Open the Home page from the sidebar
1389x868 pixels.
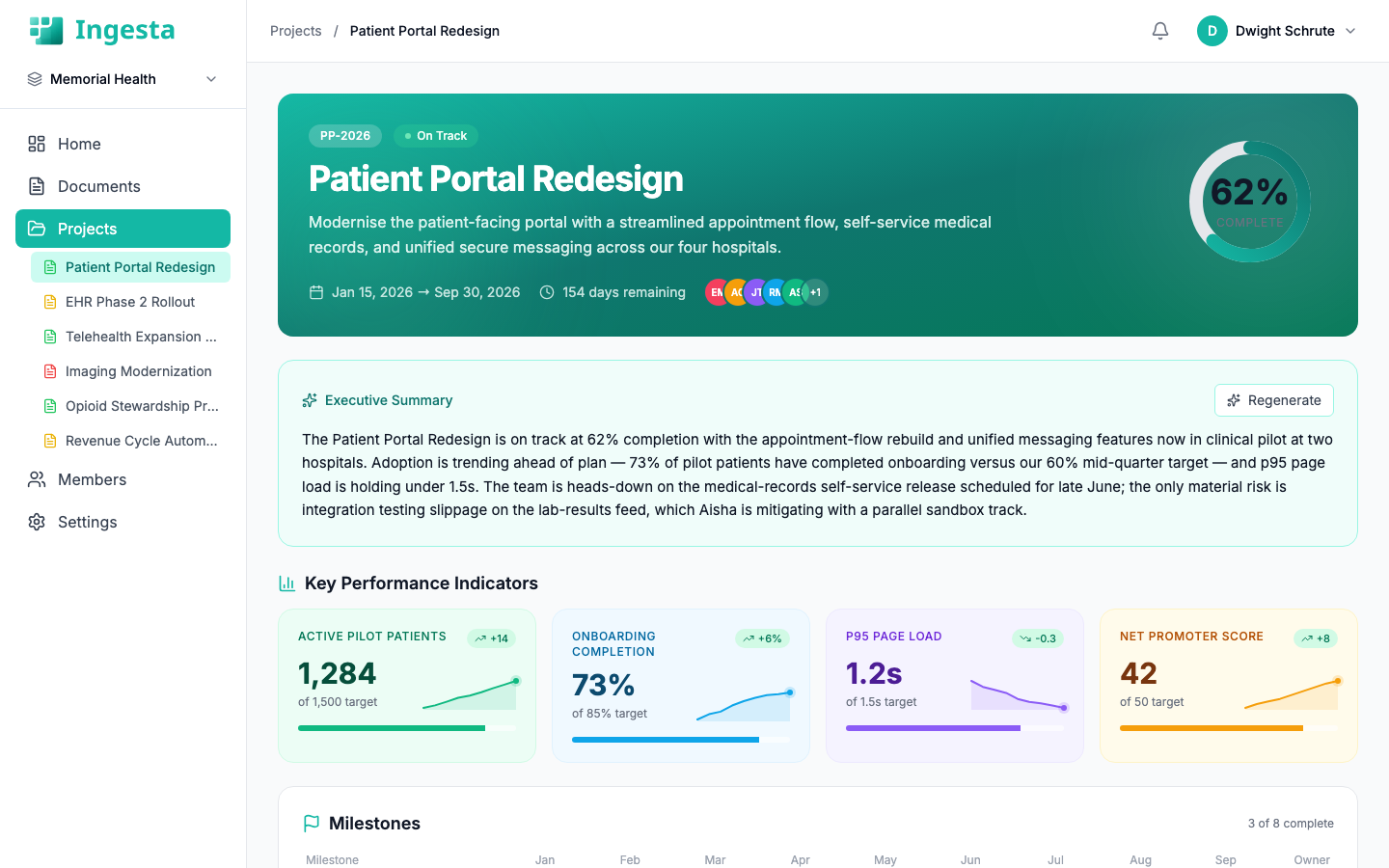[x=77, y=144]
